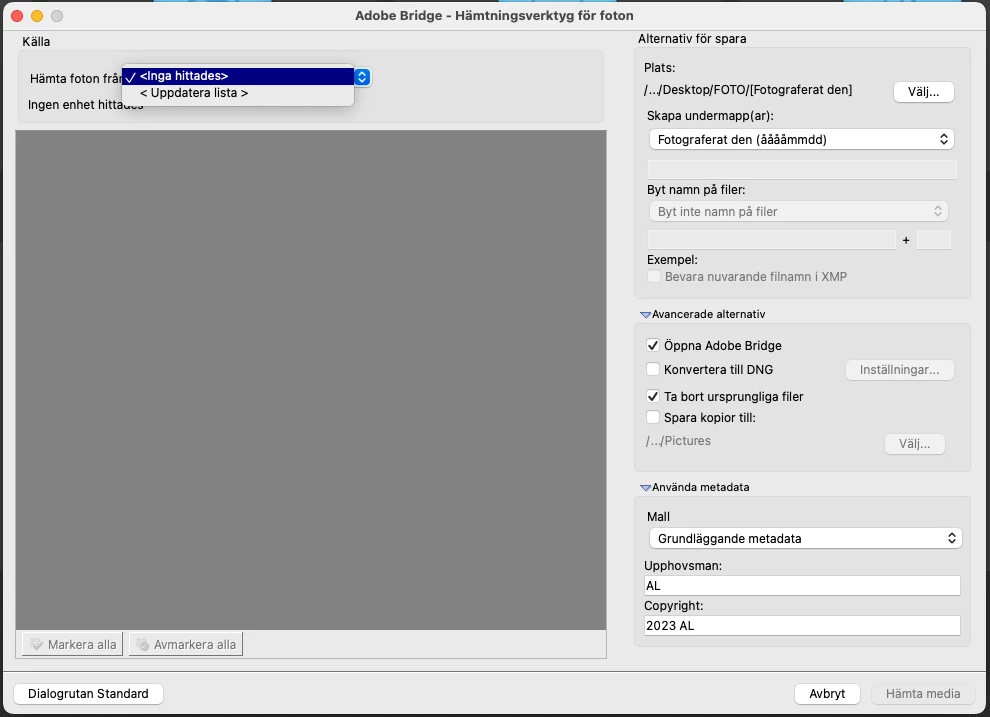Click the uncheck icon in Avmarkera alla

[x=143, y=644]
